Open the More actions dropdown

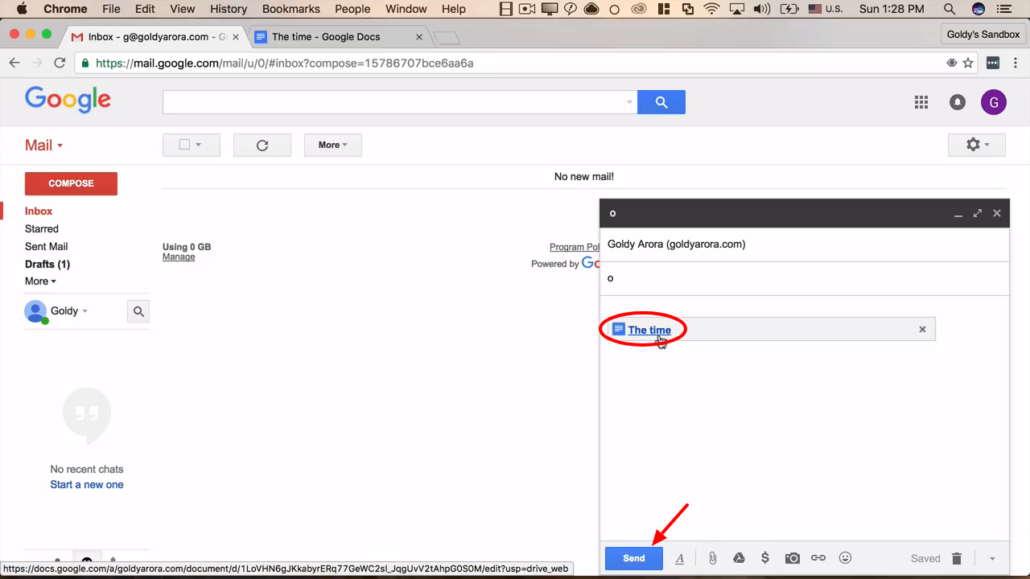(x=333, y=145)
